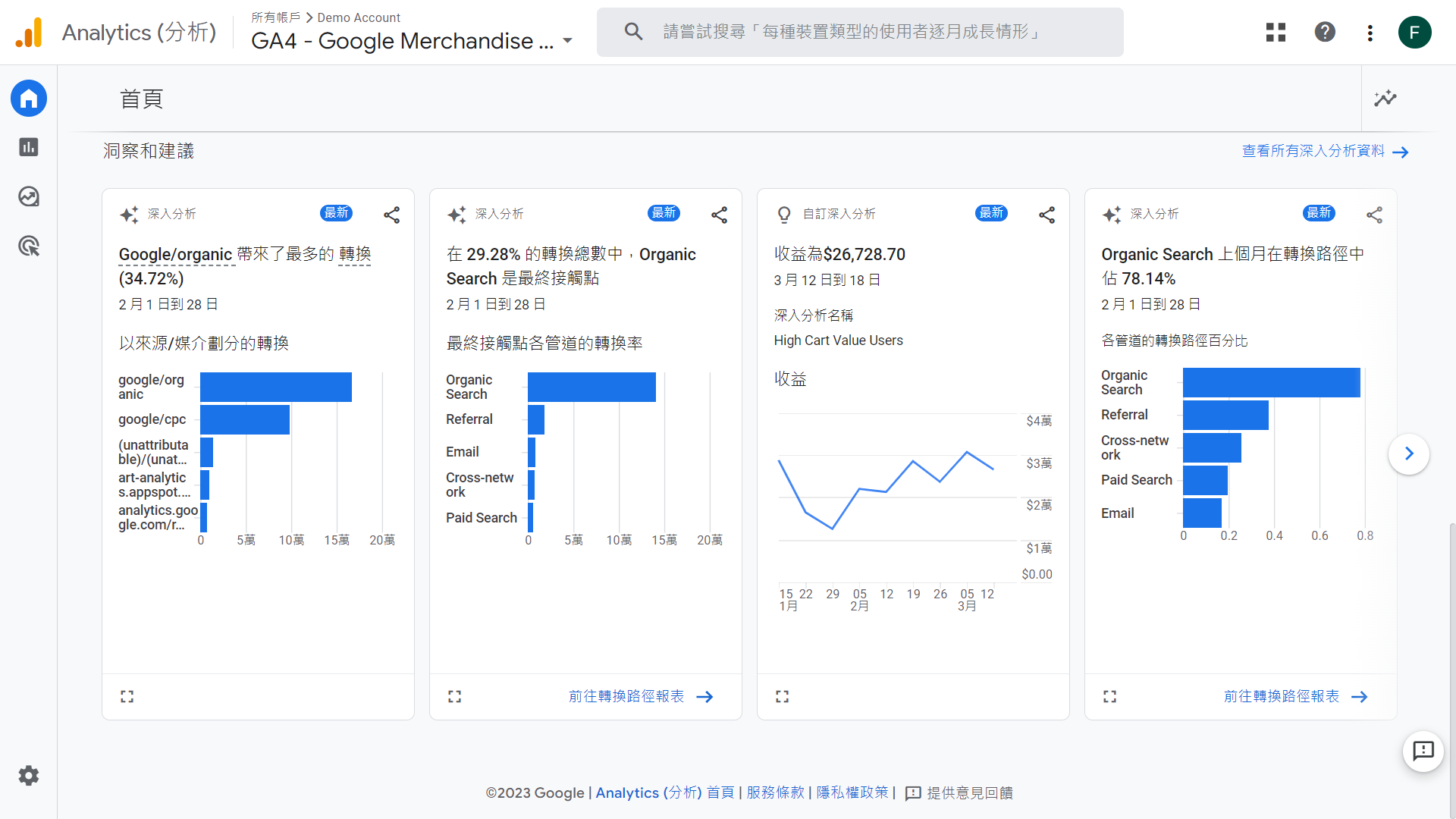Share the 29.28% Organic Search insight card
Viewport: 1456px width, 819px height.
(x=719, y=215)
